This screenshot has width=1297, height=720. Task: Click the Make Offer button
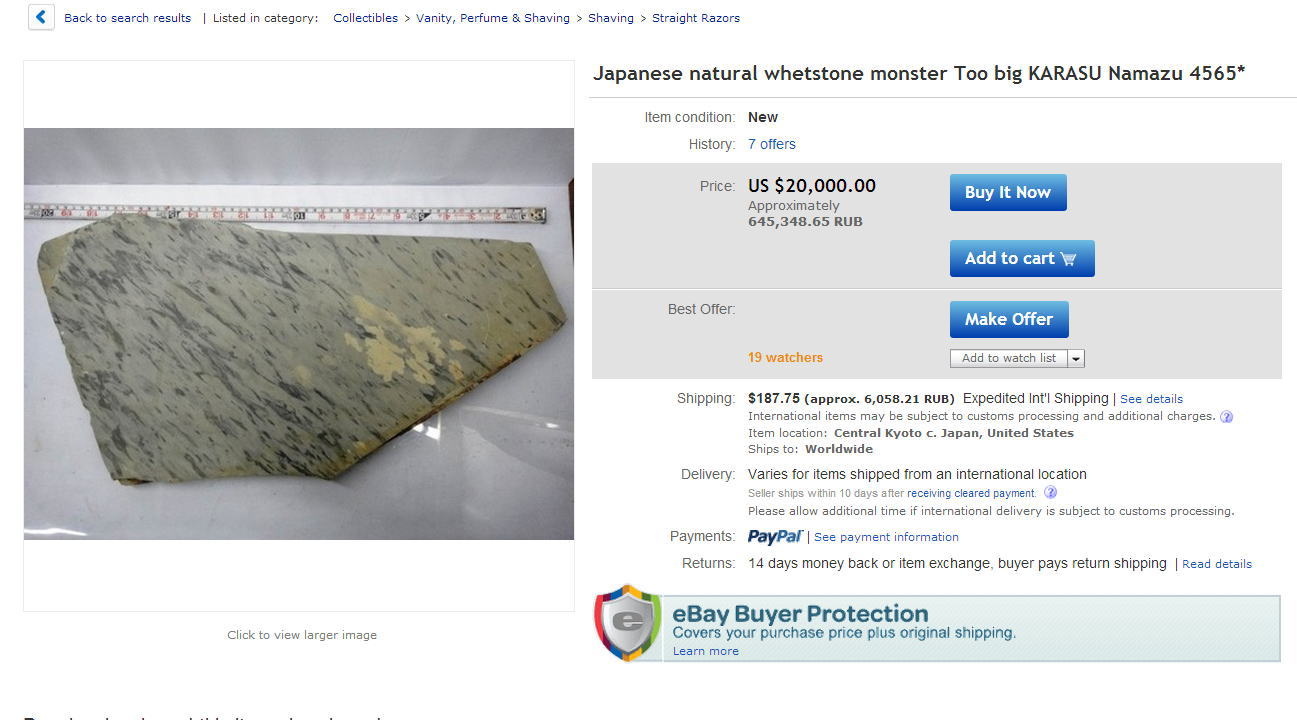coord(1009,319)
